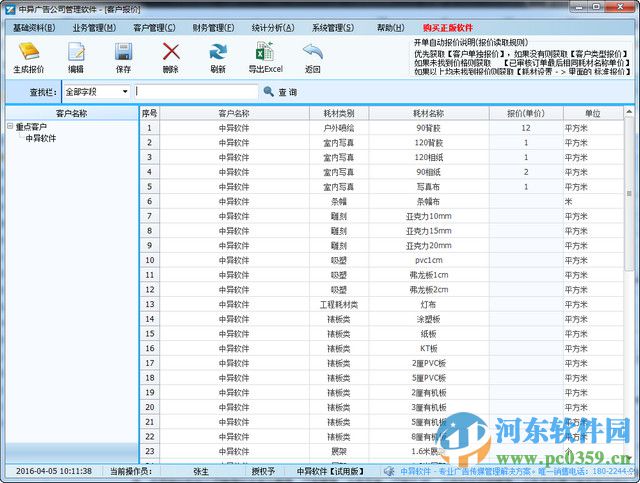
Task: Select the 纸板 material cell
Action: click(x=429, y=334)
